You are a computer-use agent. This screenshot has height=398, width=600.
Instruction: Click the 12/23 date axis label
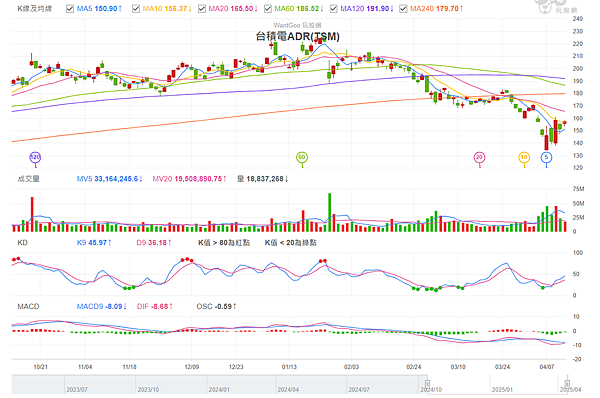click(236, 367)
